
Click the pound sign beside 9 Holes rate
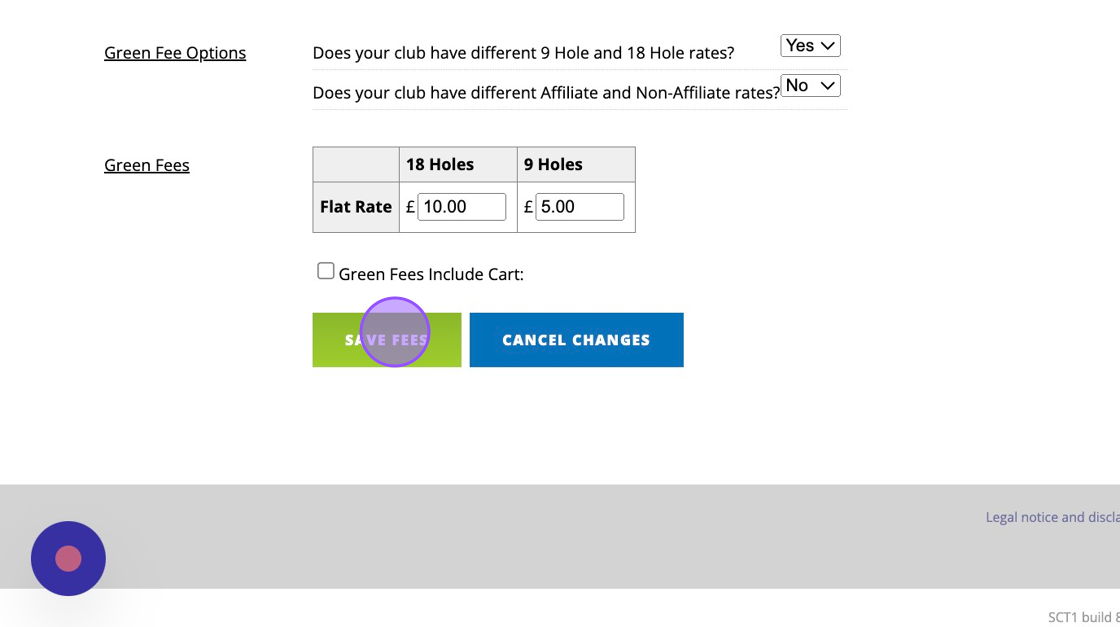(528, 207)
